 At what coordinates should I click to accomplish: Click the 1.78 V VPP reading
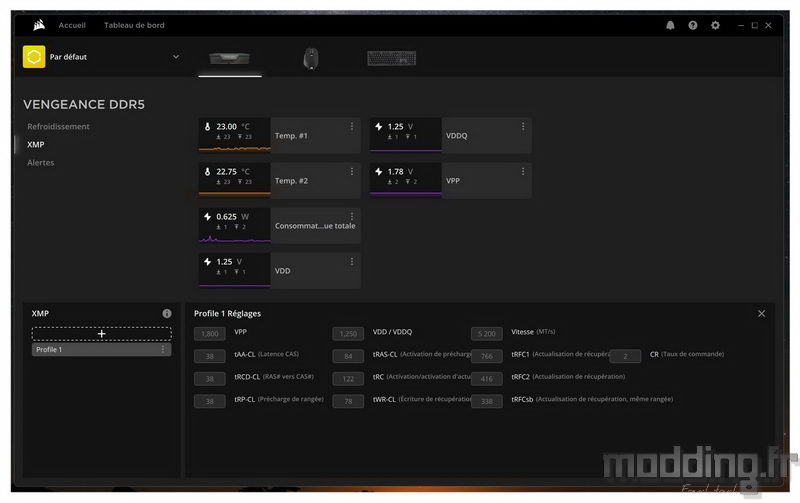[x=401, y=171]
